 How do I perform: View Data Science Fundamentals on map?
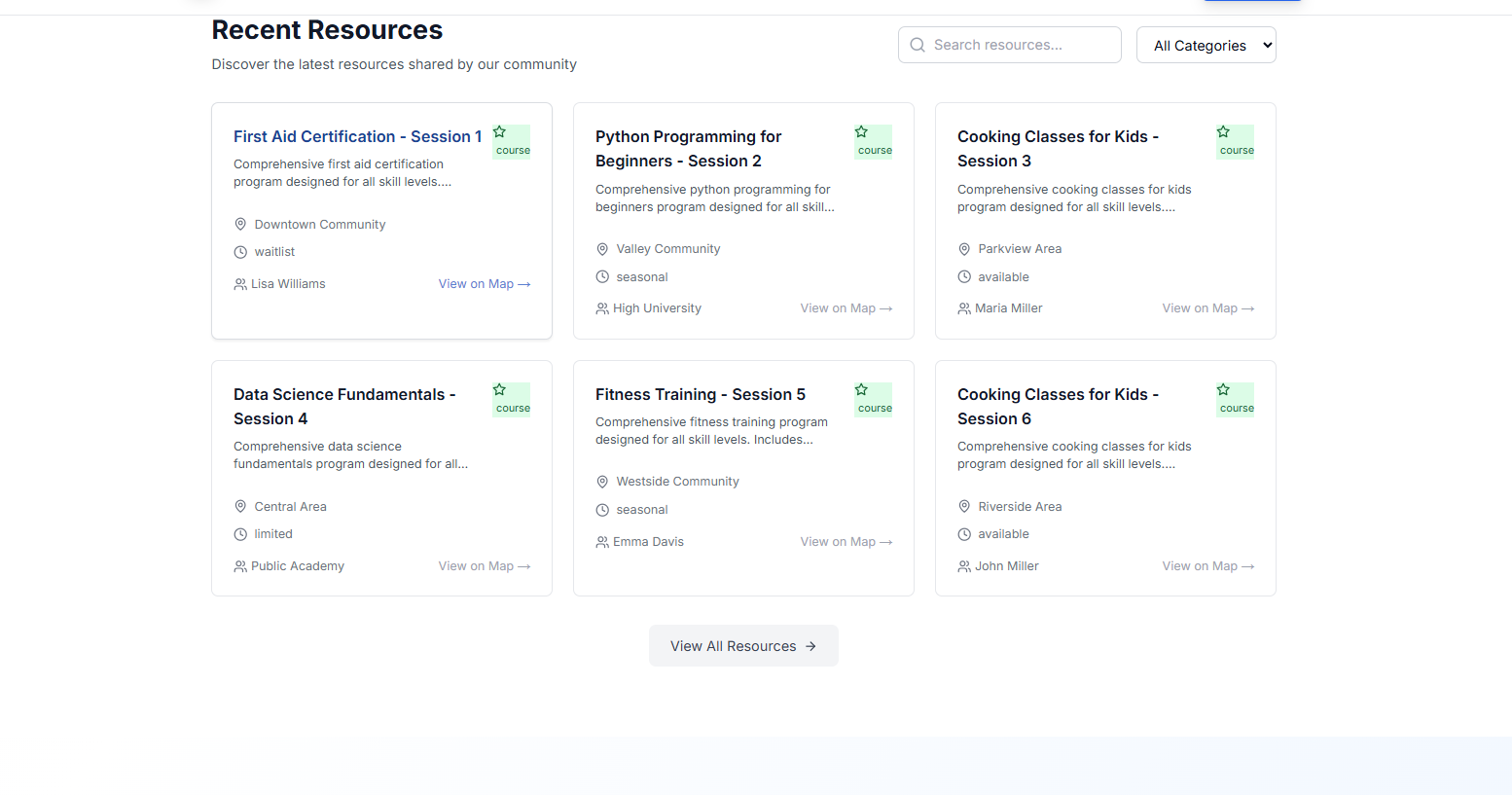484,566
